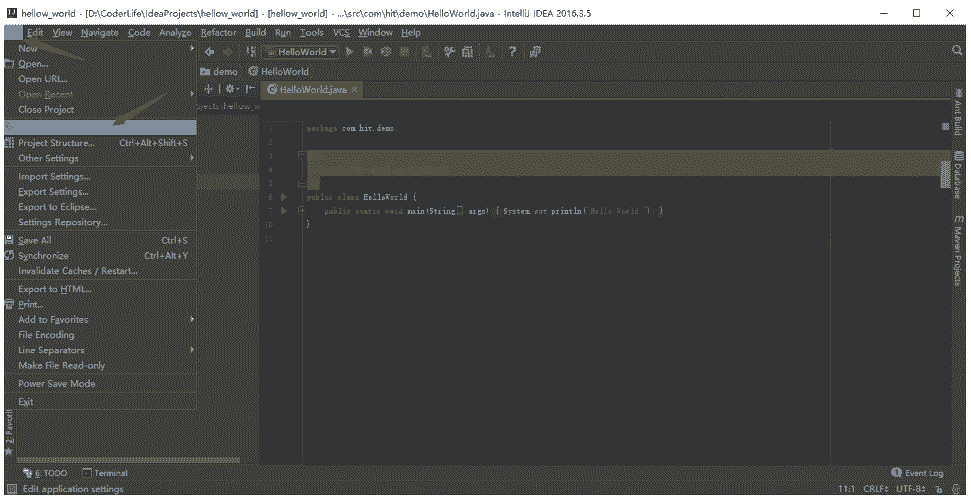971x504 pixels.
Task: Open the Terminal tool window button
Action: click(106, 473)
